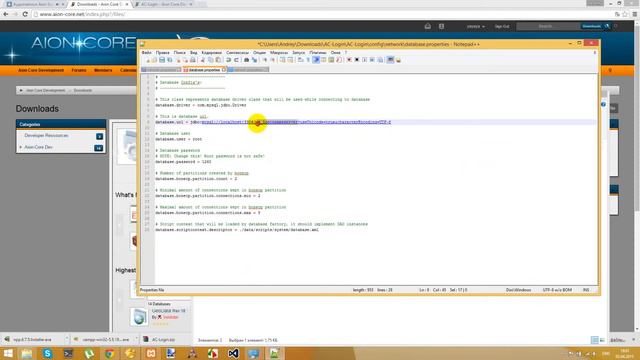Click the Redo arrow icon
Image resolution: width=640 pixels, height=360 pixels.
(236, 60)
